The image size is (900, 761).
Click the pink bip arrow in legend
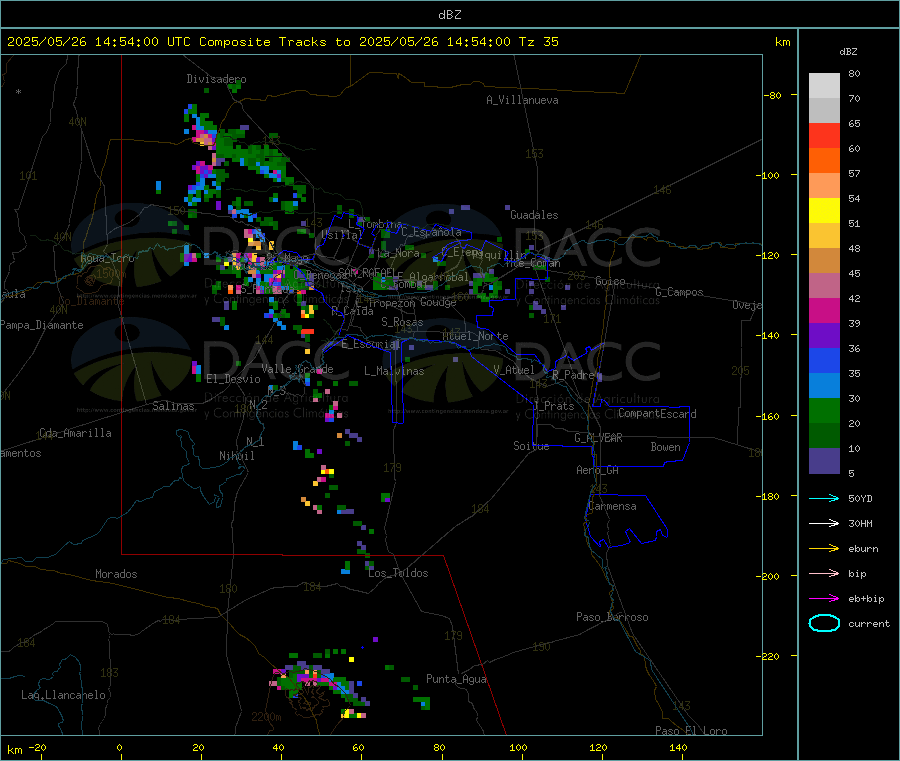coord(824,573)
